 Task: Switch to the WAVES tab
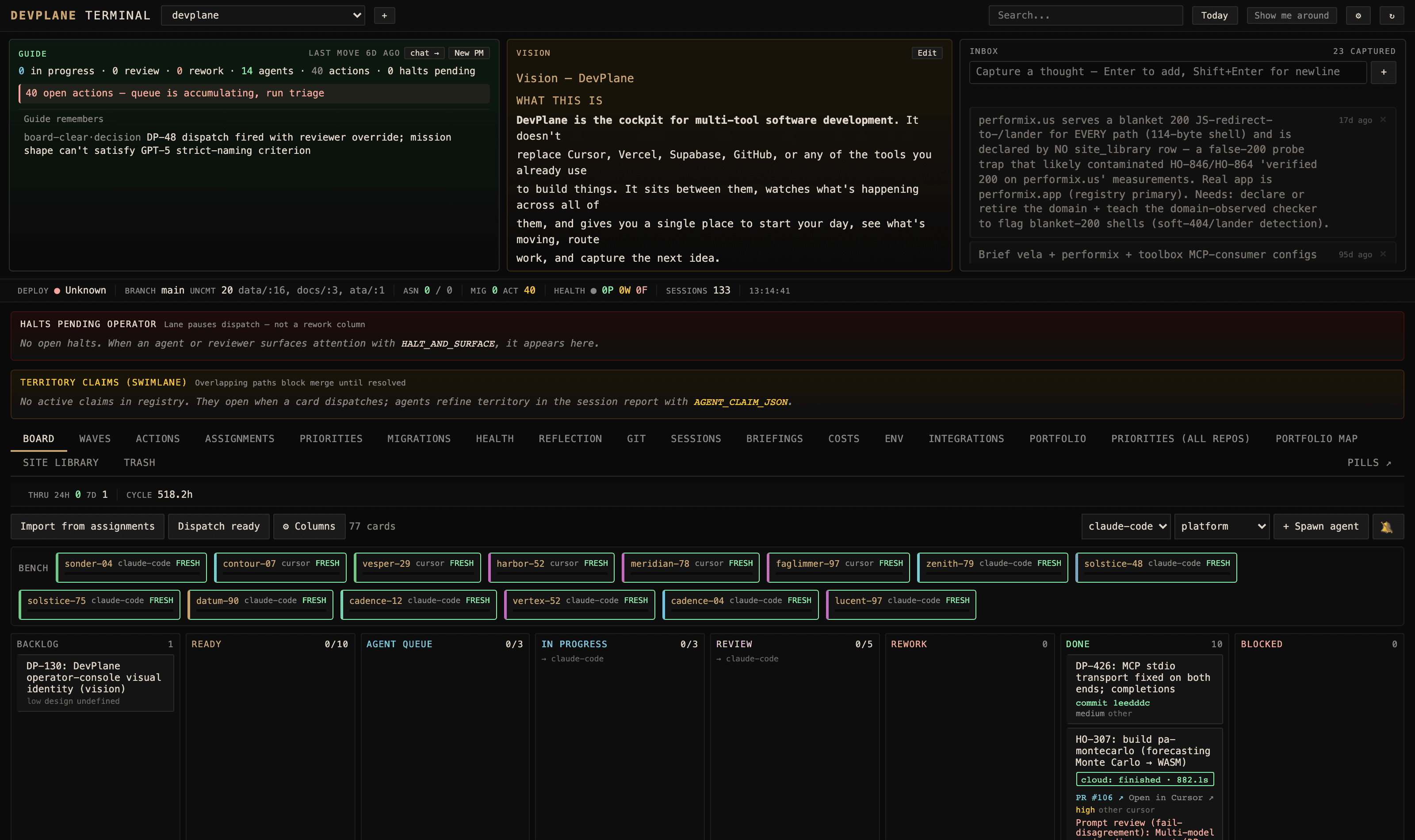point(95,439)
